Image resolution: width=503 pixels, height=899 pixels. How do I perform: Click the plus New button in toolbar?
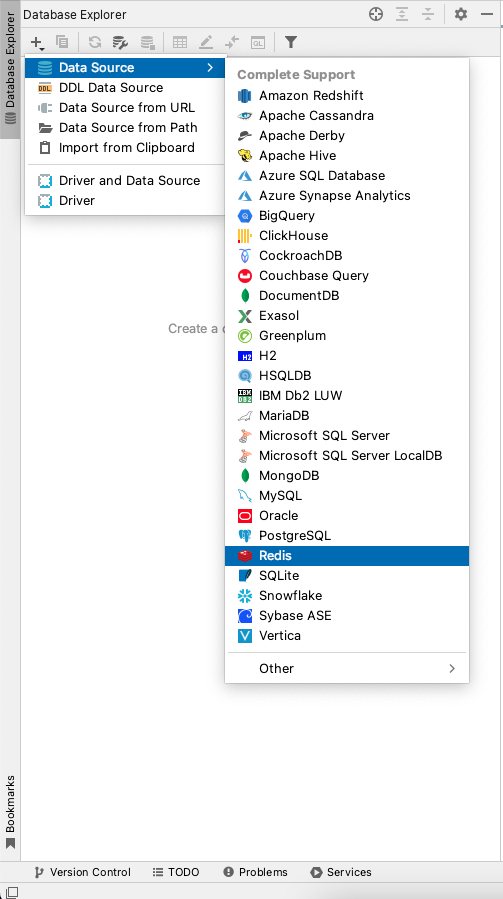[x=37, y=42]
